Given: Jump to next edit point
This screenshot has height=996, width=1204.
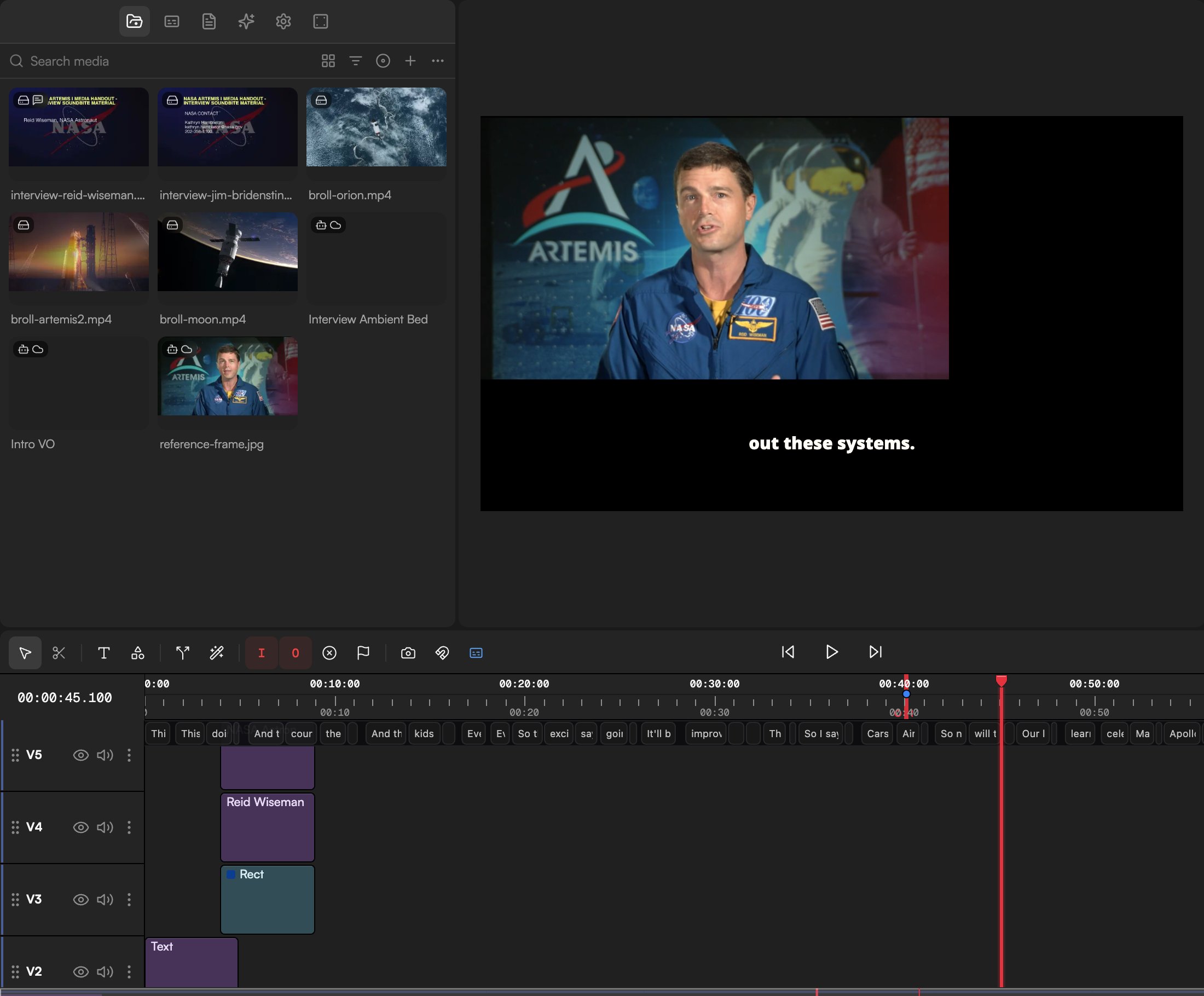Looking at the screenshot, I should [x=876, y=652].
